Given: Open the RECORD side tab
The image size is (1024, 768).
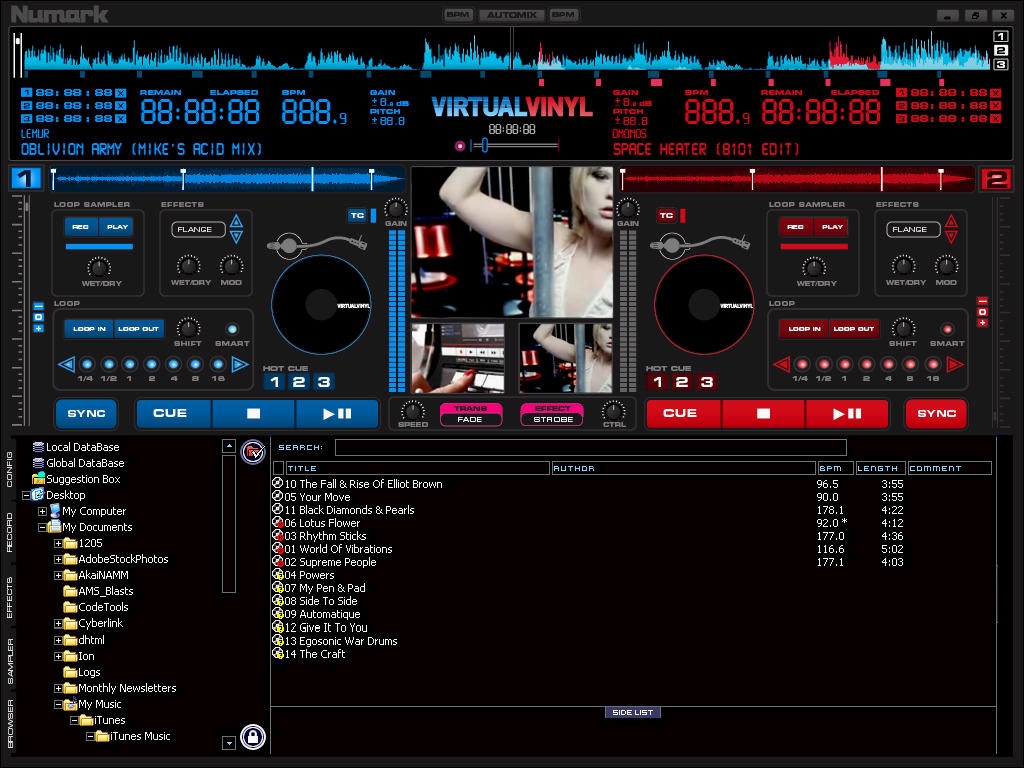Looking at the screenshot, I should click(x=9, y=532).
